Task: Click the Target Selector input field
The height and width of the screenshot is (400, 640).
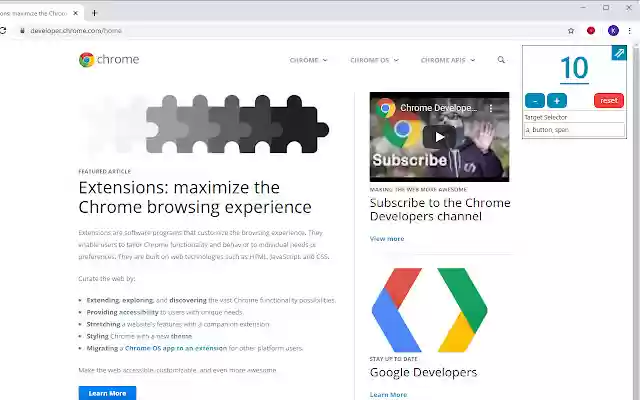Action: point(574,130)
